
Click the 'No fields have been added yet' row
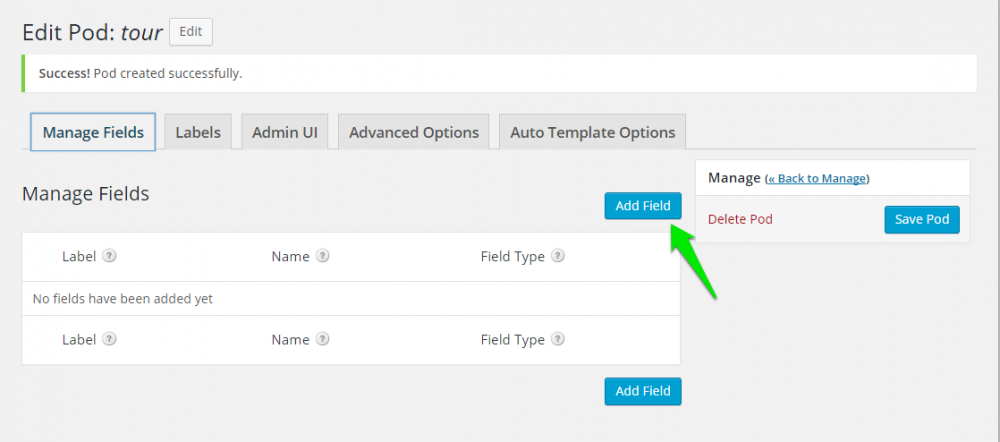pyautogui.click(x=123, y=298)
